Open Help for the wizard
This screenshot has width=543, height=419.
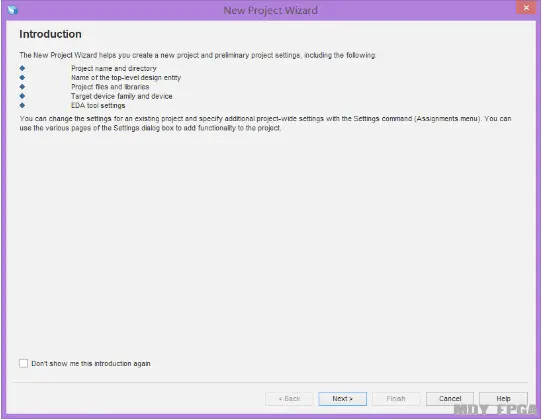pyautogui.click(x=503, y=399)
